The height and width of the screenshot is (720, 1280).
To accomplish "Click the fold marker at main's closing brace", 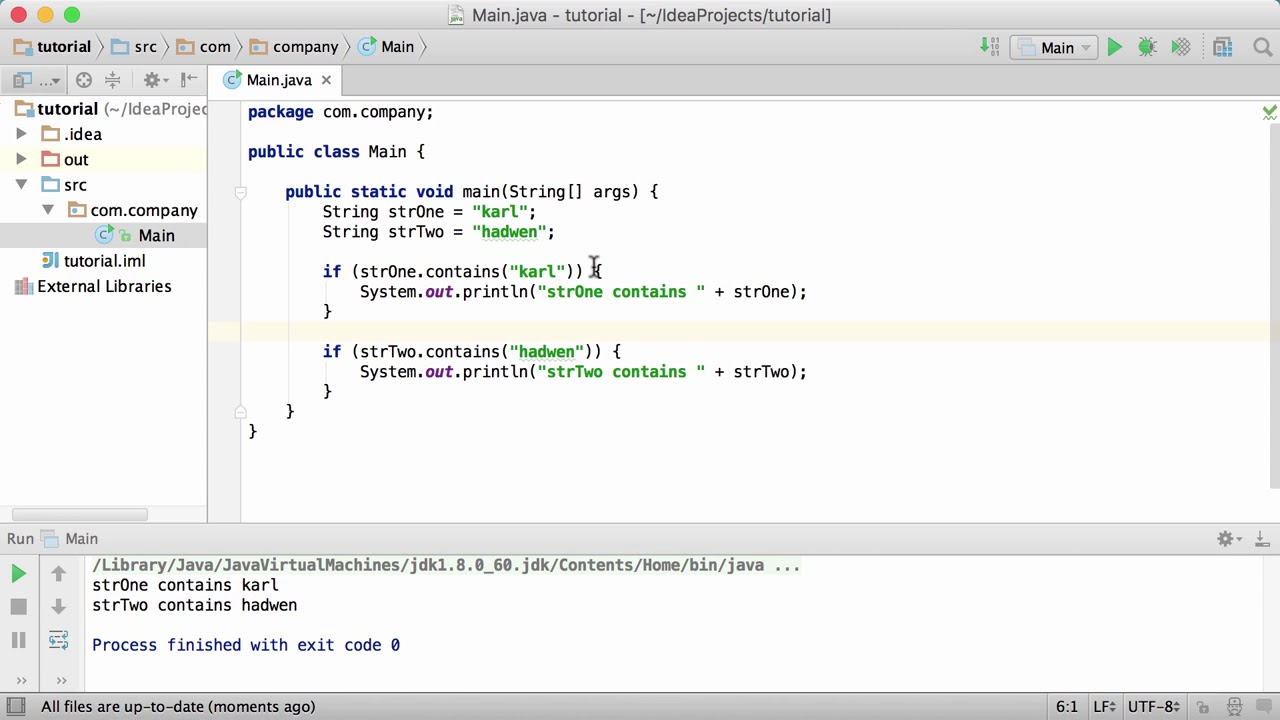I will tap(241, 412).
